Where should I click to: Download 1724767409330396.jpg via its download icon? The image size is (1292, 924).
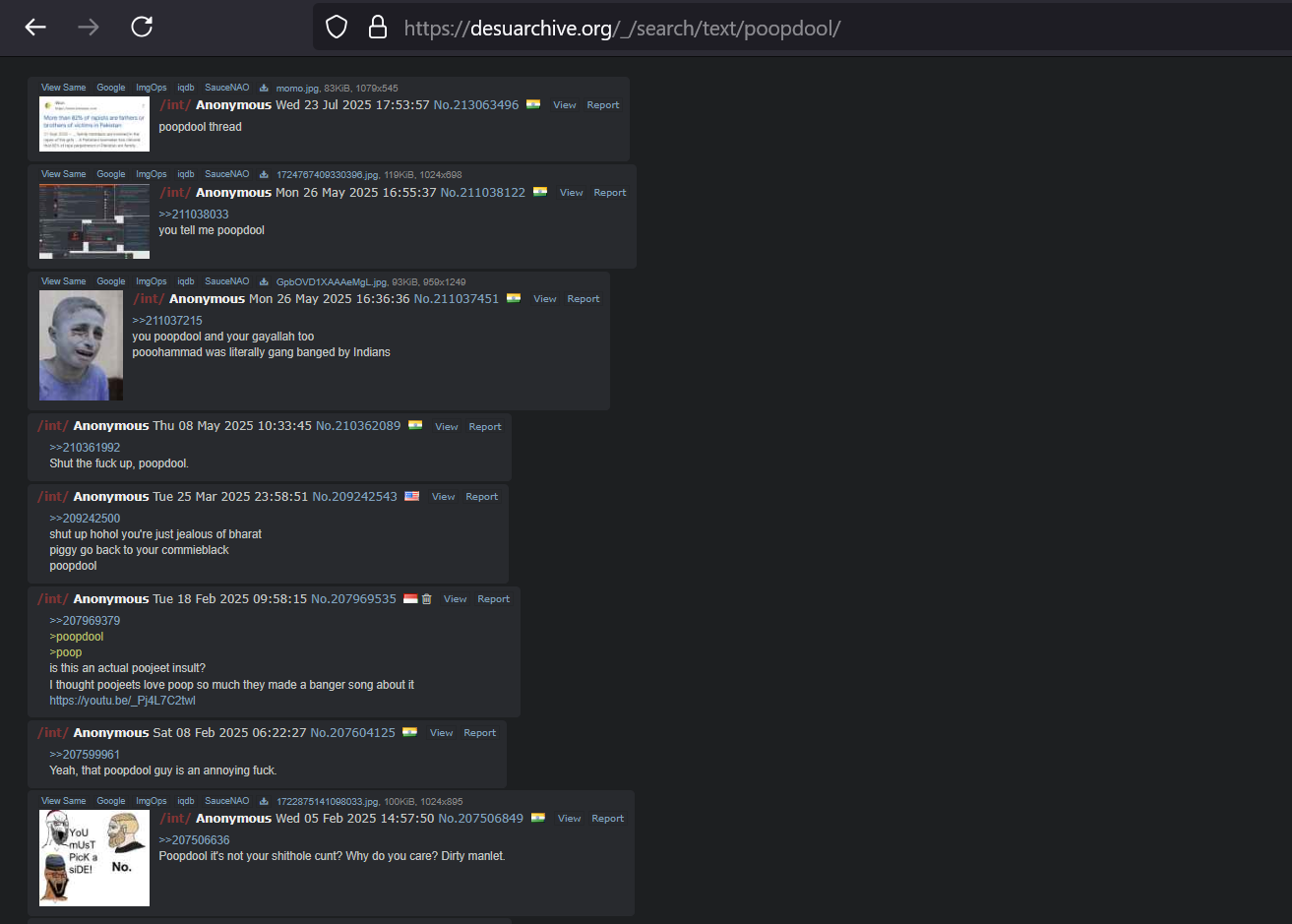click(x=264, y=175)
